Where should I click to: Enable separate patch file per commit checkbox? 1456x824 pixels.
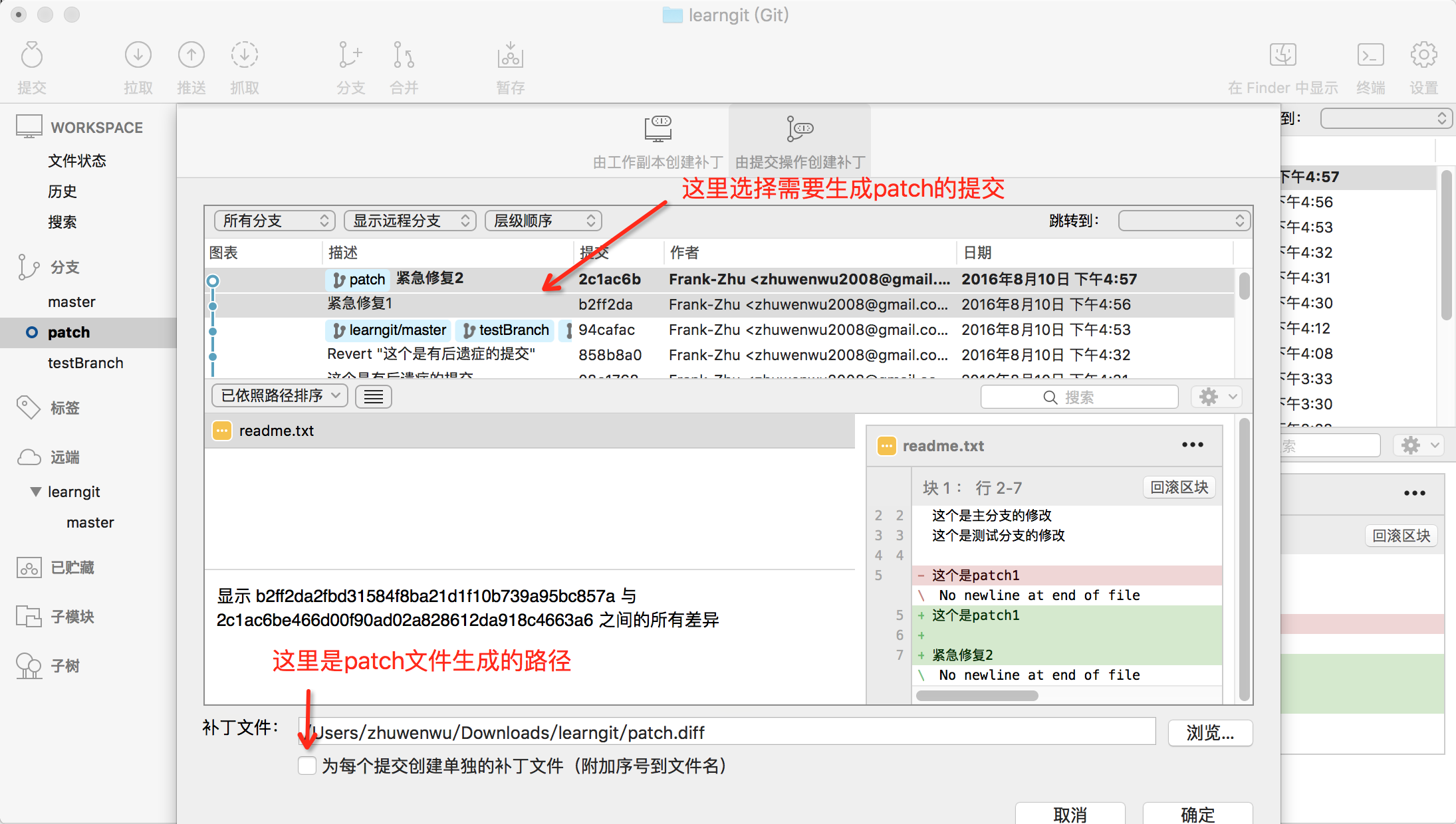point(307,766)
